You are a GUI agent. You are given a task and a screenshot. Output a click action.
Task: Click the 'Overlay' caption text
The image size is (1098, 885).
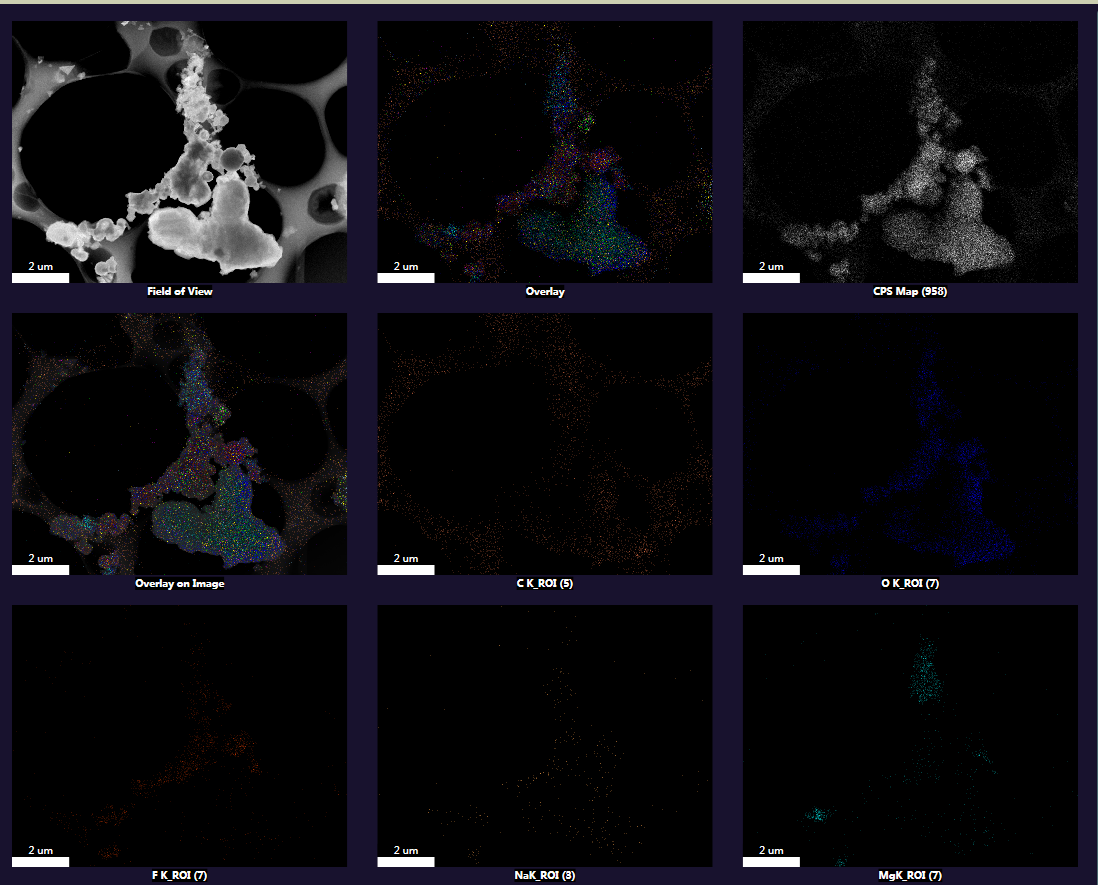click(x=545, y=291)
